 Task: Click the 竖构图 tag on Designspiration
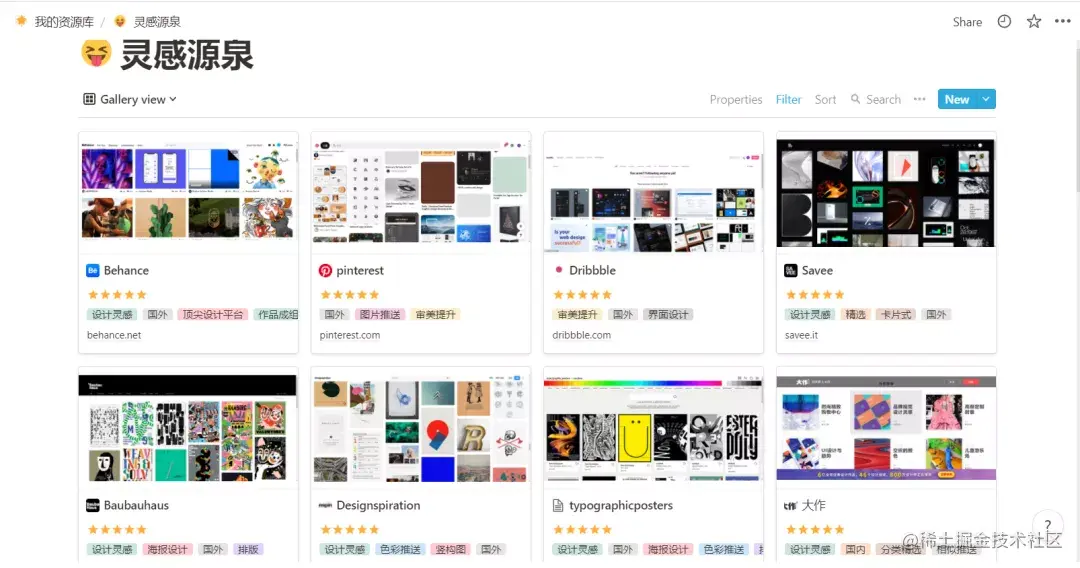pos(450,549)
